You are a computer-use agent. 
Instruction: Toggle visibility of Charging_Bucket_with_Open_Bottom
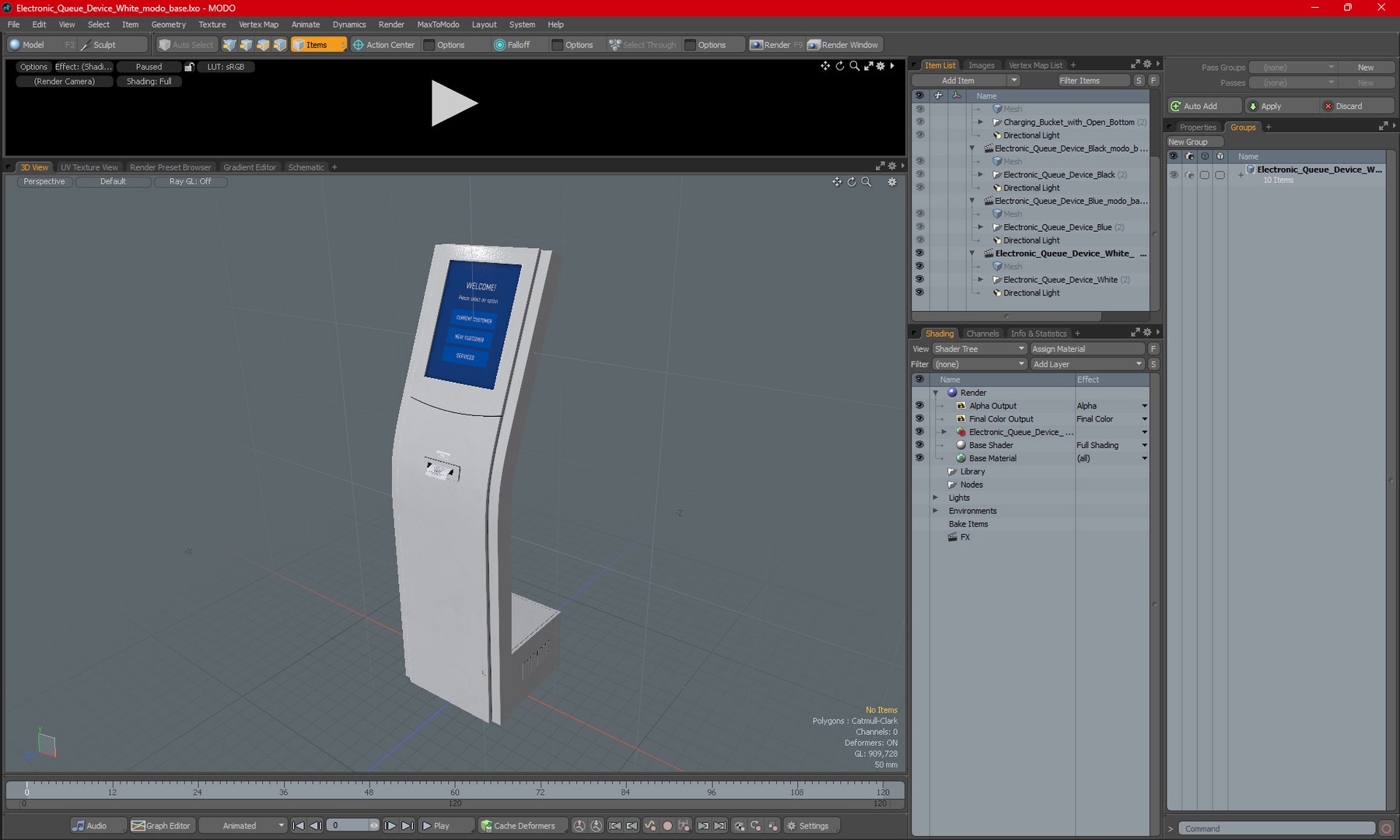coord(919,122)
